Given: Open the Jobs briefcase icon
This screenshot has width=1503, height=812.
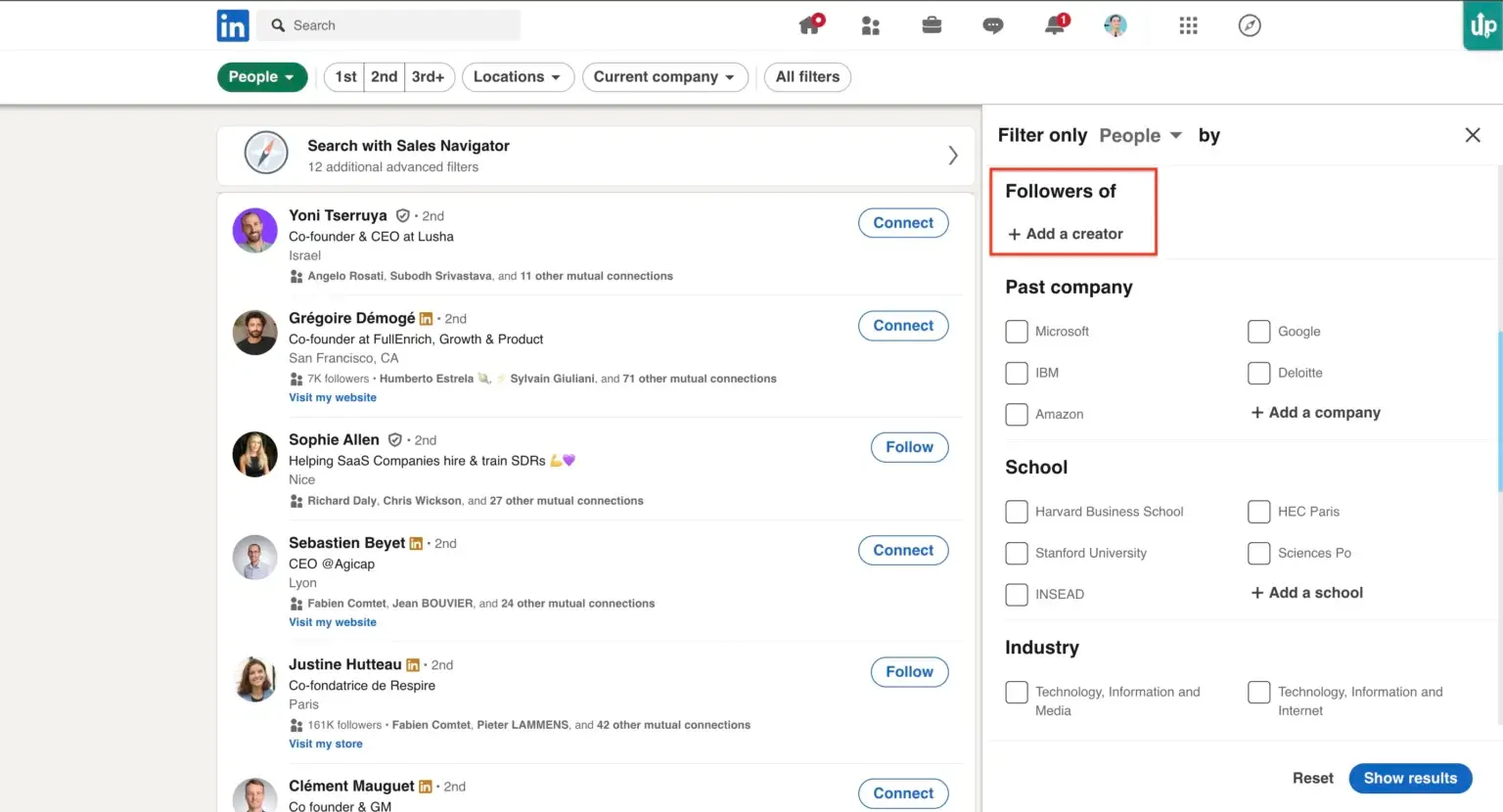Looking at the screenshot, I should 932,25.
